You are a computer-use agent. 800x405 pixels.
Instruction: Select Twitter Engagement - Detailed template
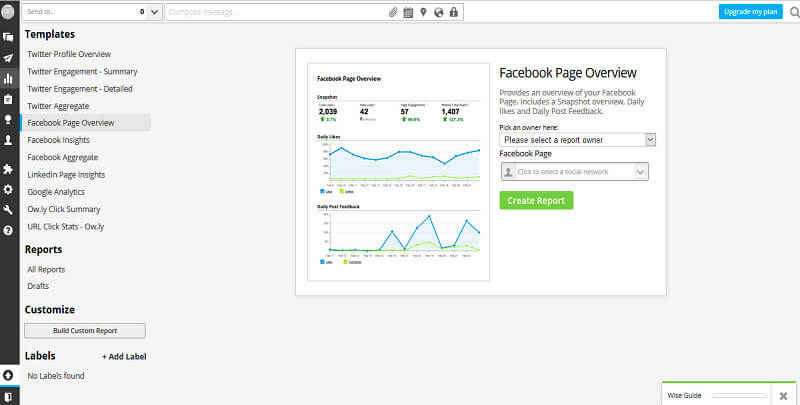pyautogui.click(x=80, y=89)
